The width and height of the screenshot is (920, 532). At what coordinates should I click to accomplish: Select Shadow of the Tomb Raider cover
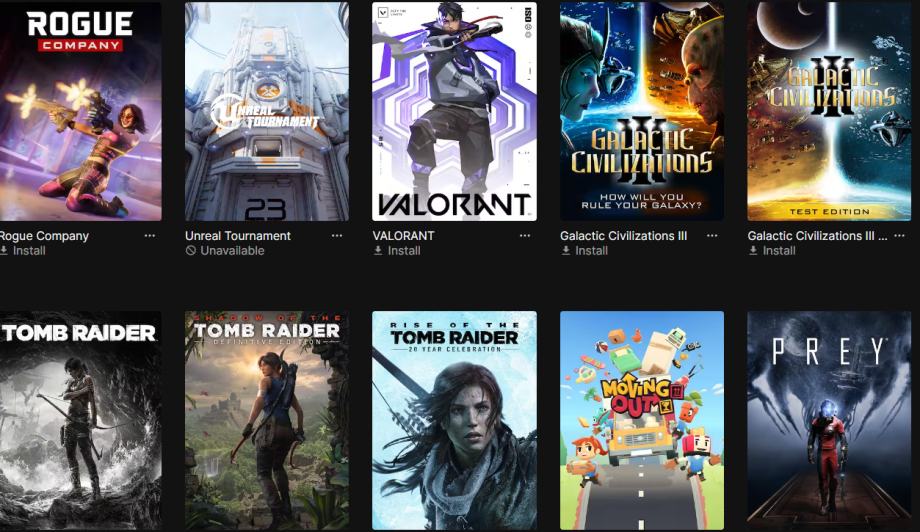267,421
